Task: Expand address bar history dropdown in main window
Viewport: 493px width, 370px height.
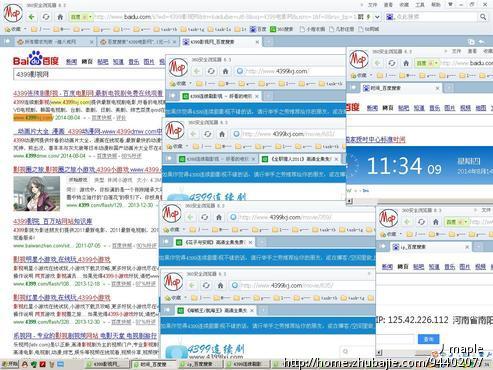Action: point(377,17)
